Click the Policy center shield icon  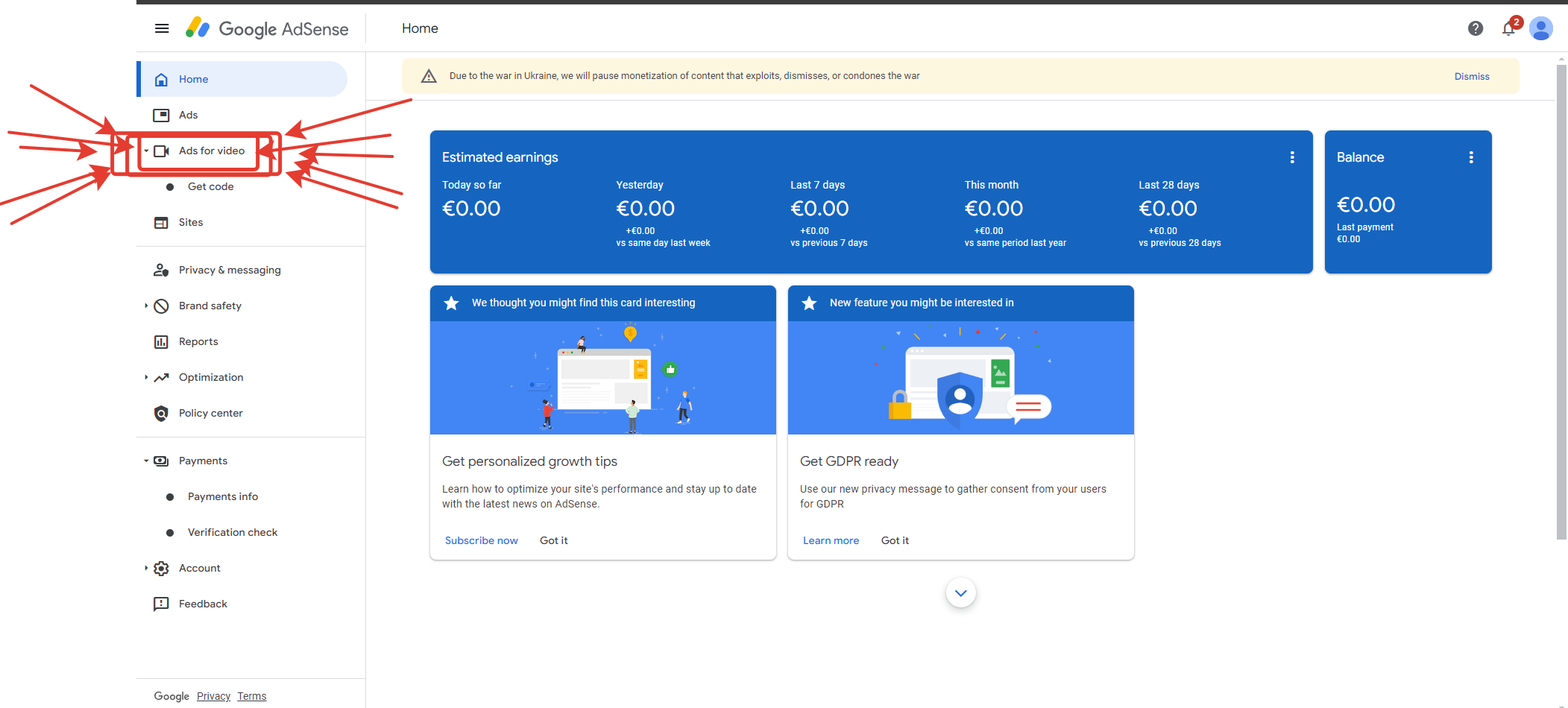point(161,414)
